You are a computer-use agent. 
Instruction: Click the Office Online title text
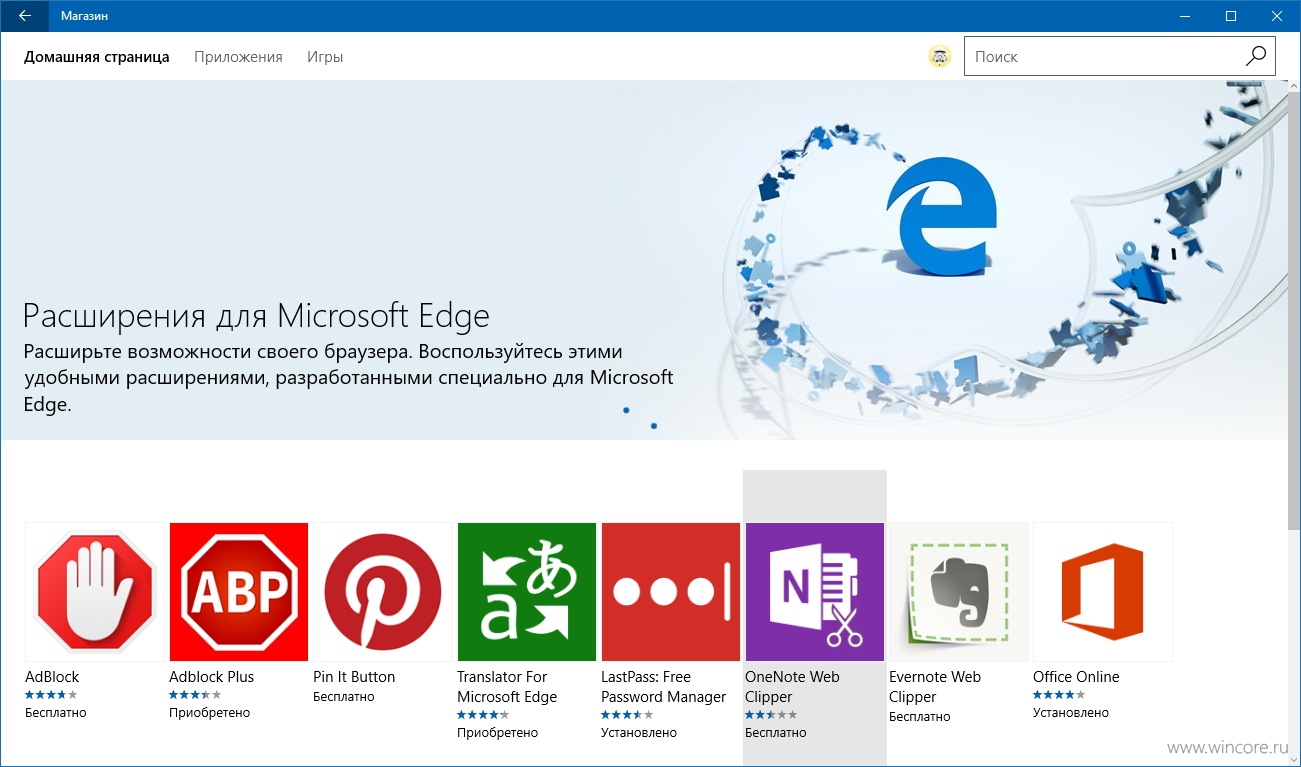click(x=1076, y=677)
